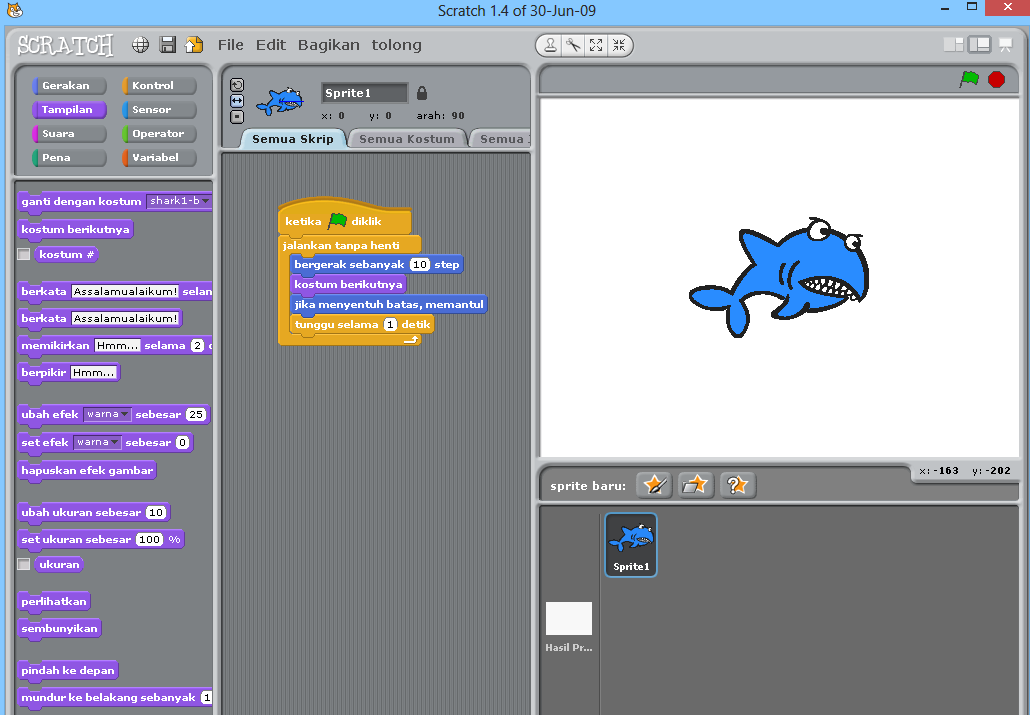Viewport: 1030px width, 715px height.
Task: Set flip left-right rotation style
Action: (x=237, y=101)
